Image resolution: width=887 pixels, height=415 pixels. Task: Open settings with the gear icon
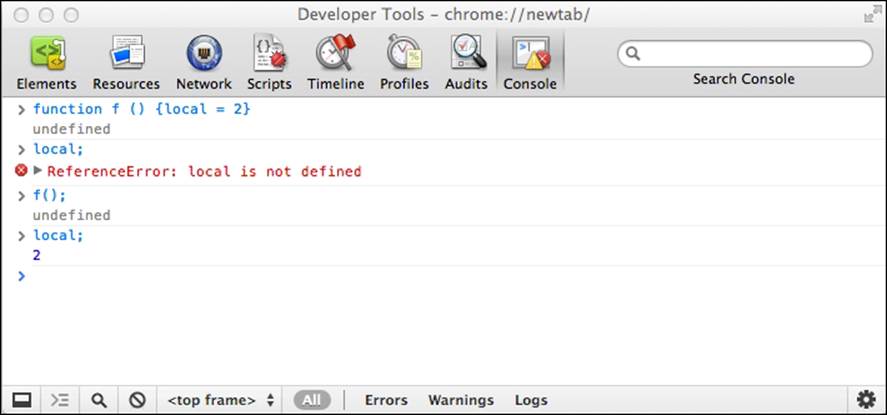click(x=866, y=400)
